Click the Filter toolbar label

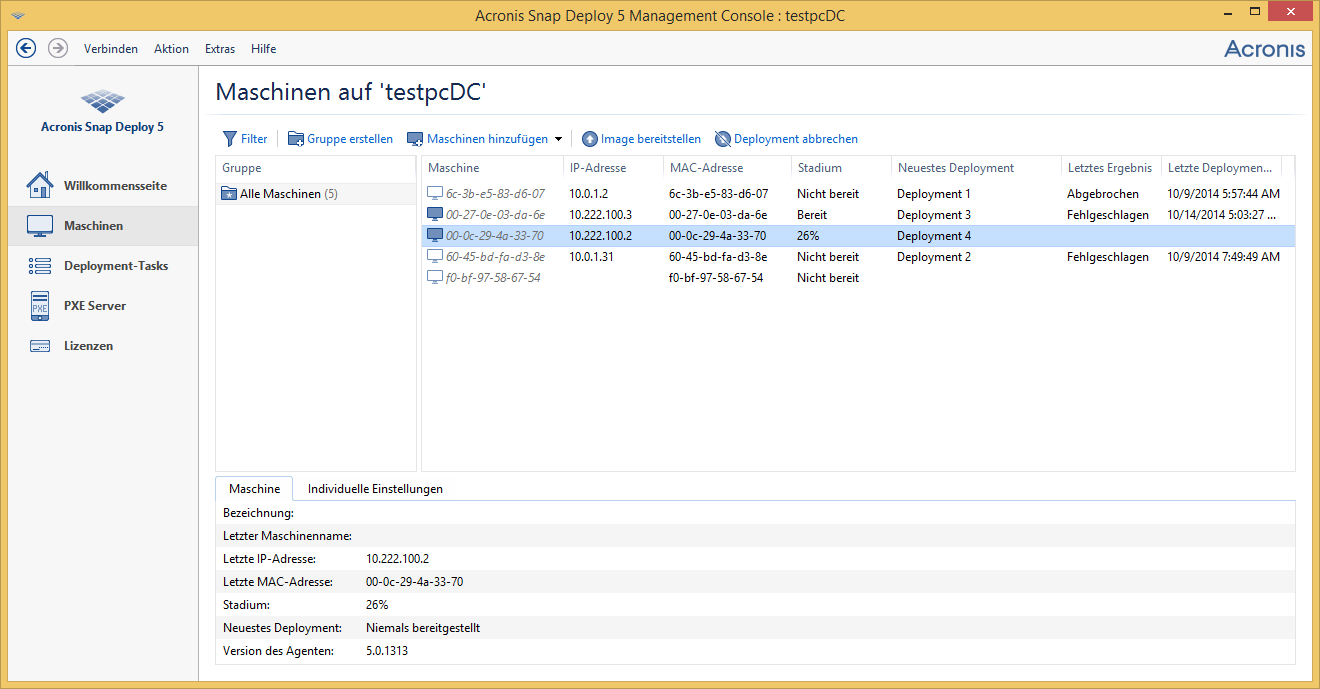coord(254,139)
